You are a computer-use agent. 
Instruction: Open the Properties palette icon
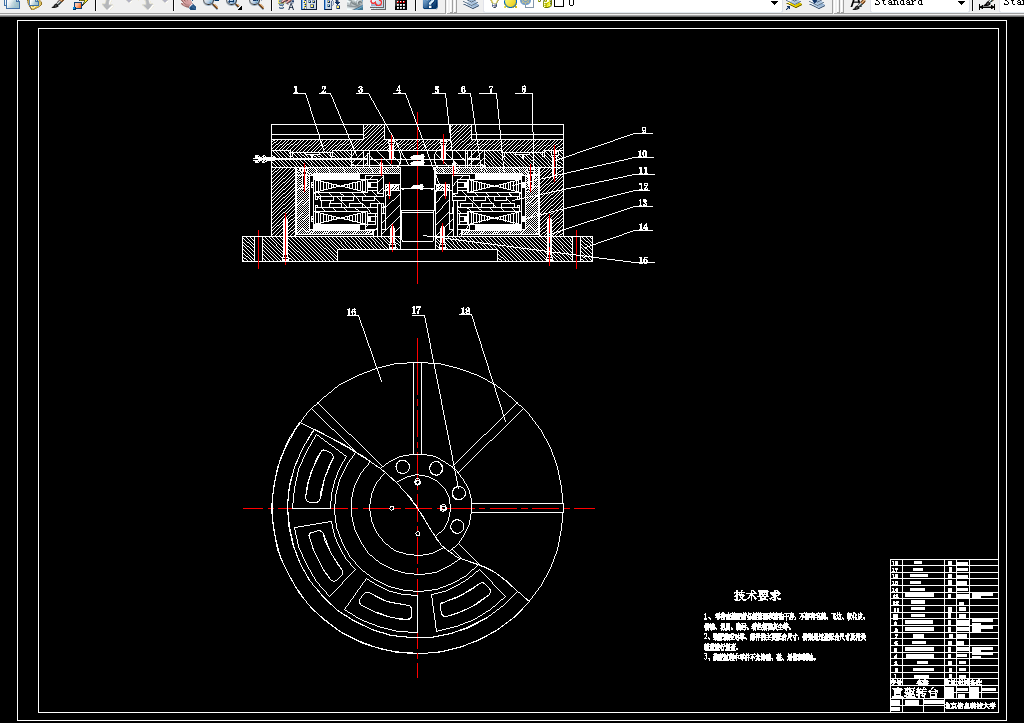286,4
